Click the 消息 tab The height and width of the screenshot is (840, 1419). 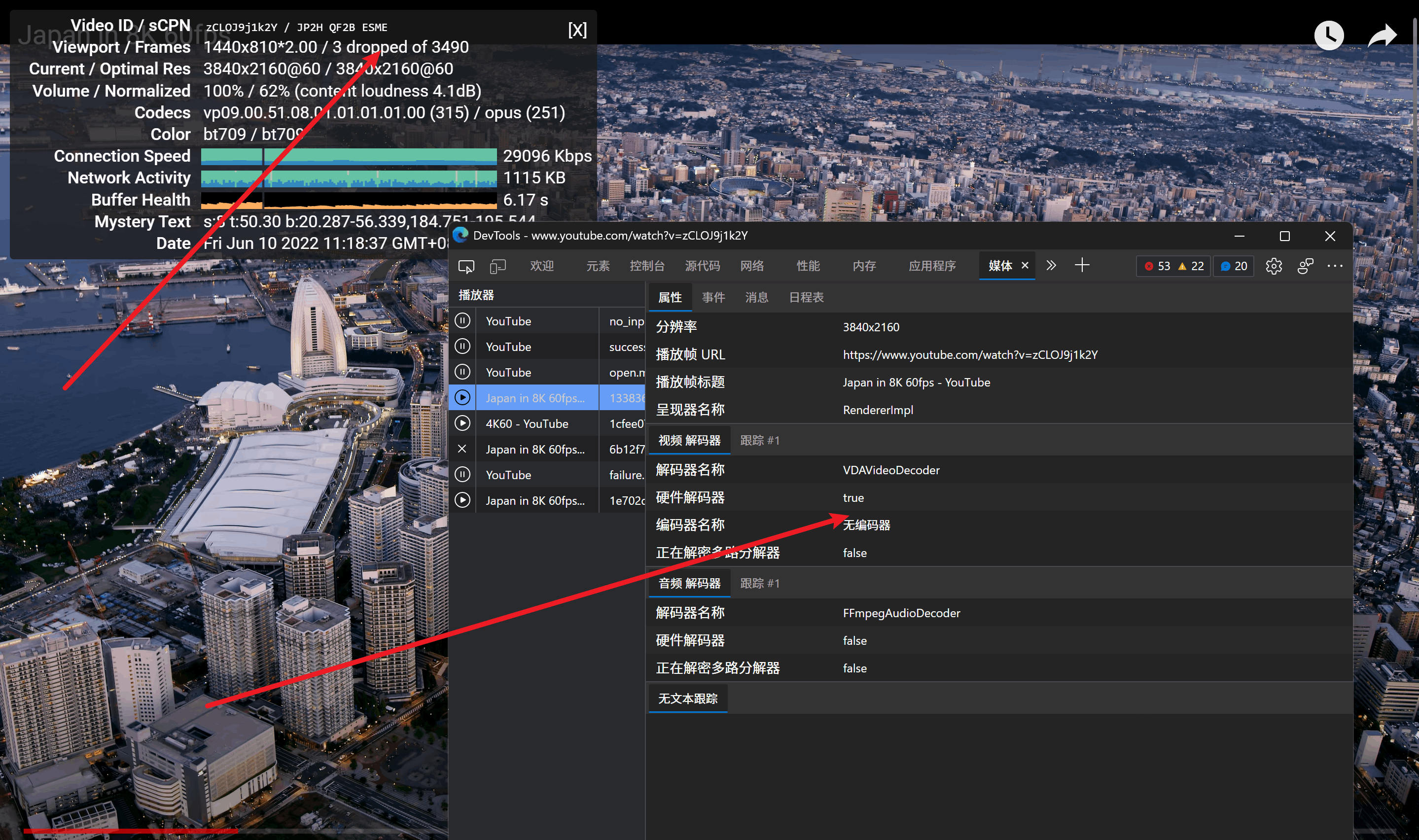pos(756,298)
